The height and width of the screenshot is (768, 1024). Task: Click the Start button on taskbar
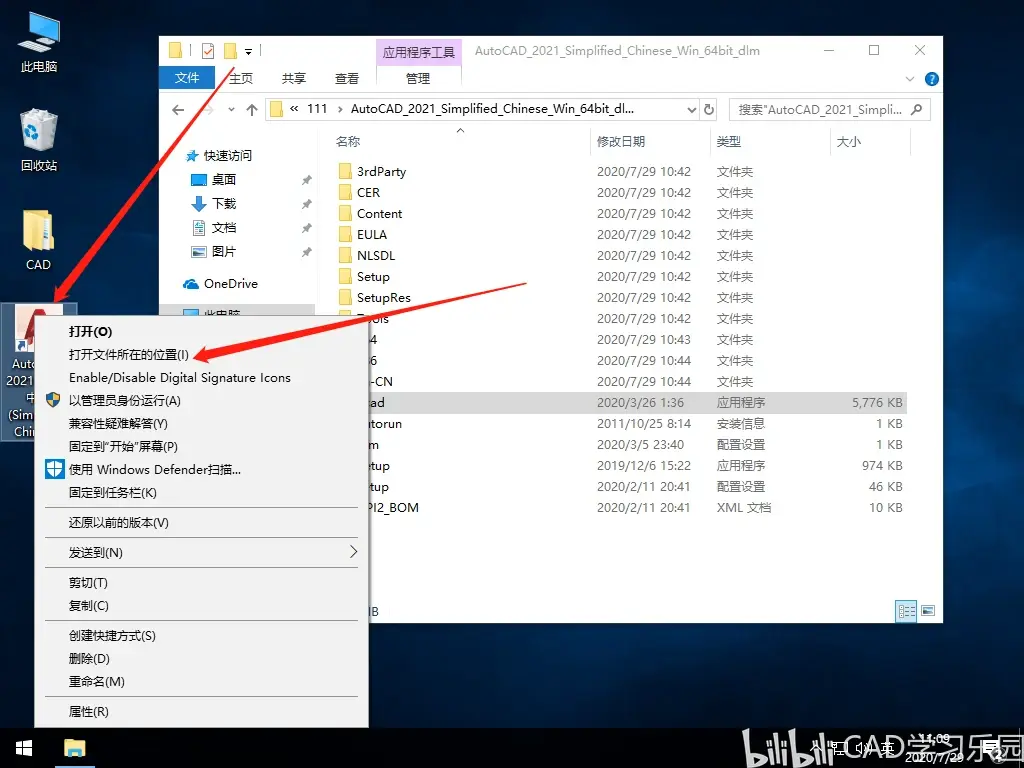click(x=24, y=748)
